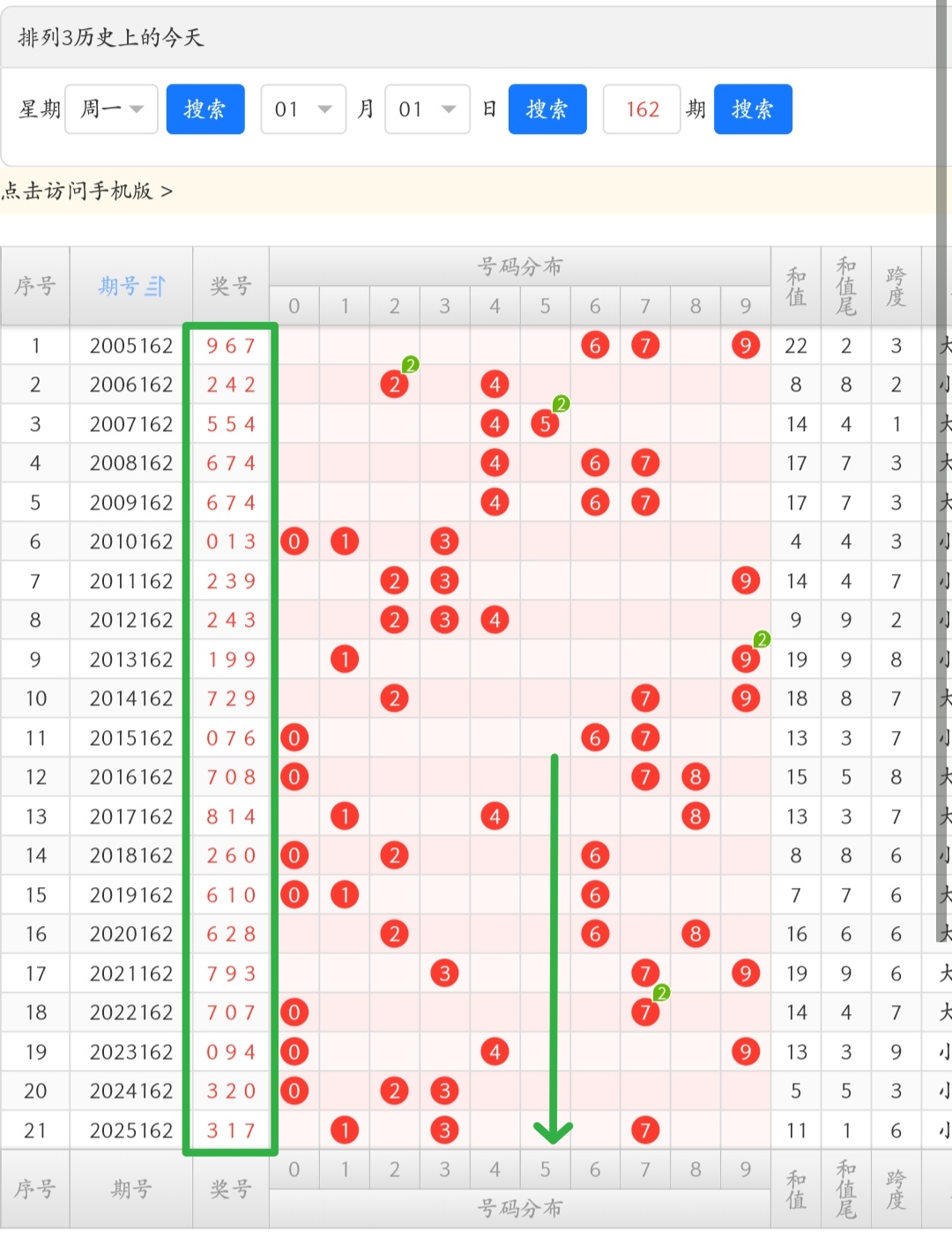
Task: Click the 跨度 column header at top
Action: [896, 287]
